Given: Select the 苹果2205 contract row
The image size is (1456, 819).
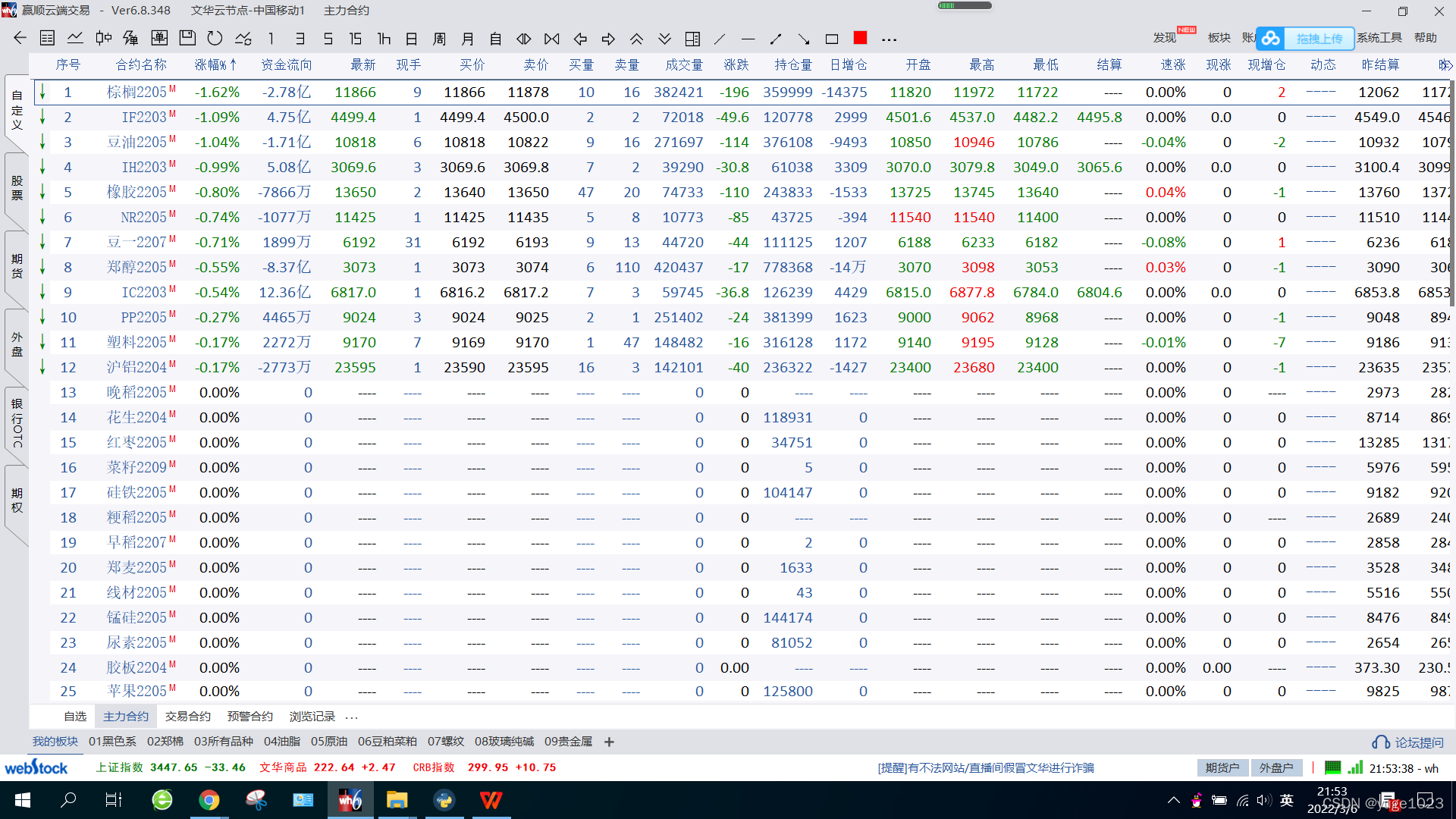Looking at the screenshot, I should point(742,691).
